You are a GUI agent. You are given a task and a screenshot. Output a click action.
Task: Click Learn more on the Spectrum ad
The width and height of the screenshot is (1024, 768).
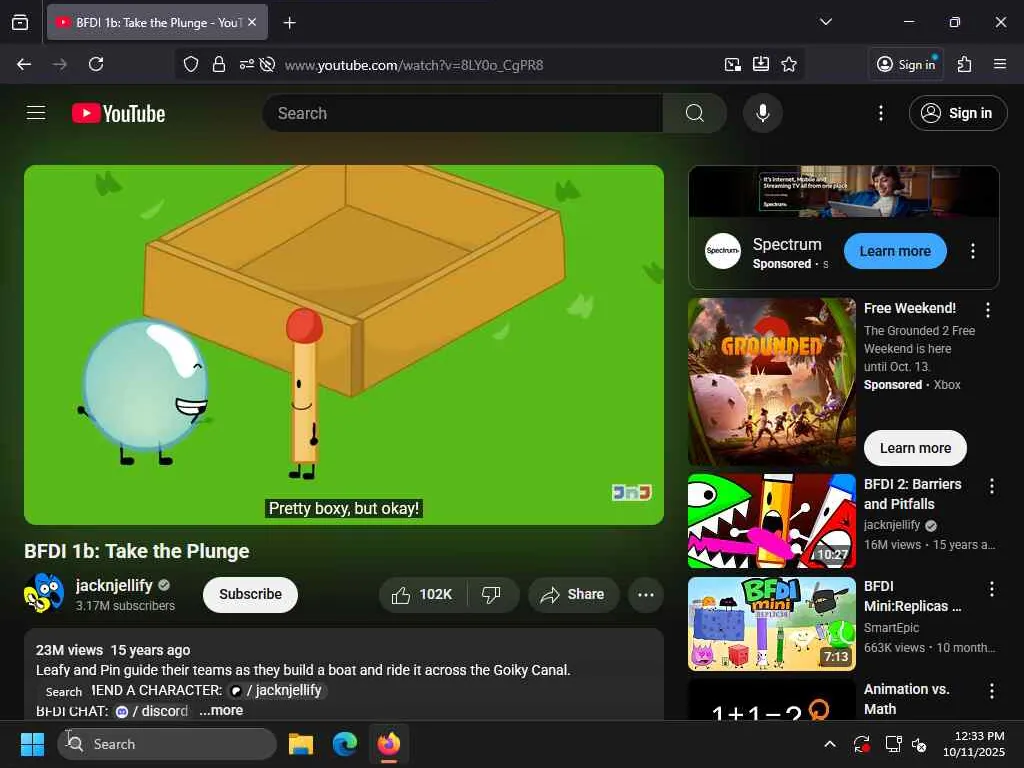pyautogui.click(x=895, y=251)
